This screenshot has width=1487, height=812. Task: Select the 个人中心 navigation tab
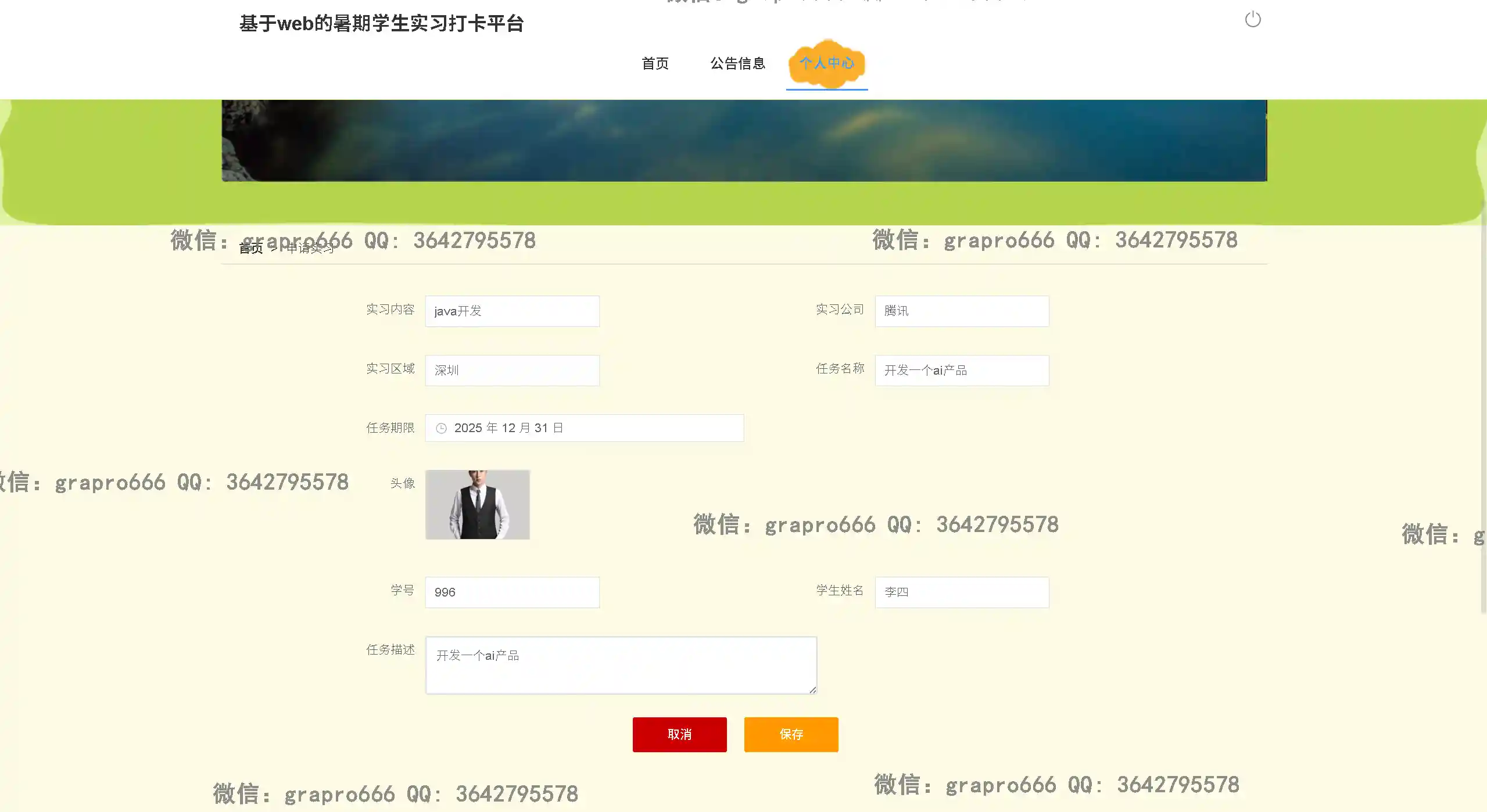pos(826,63)
